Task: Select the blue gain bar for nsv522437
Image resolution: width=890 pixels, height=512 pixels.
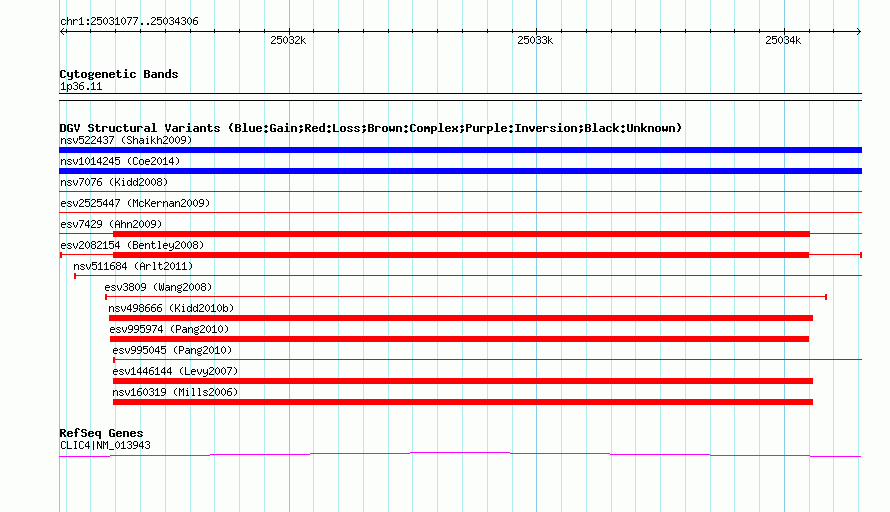Action: [x=460, y=150]
